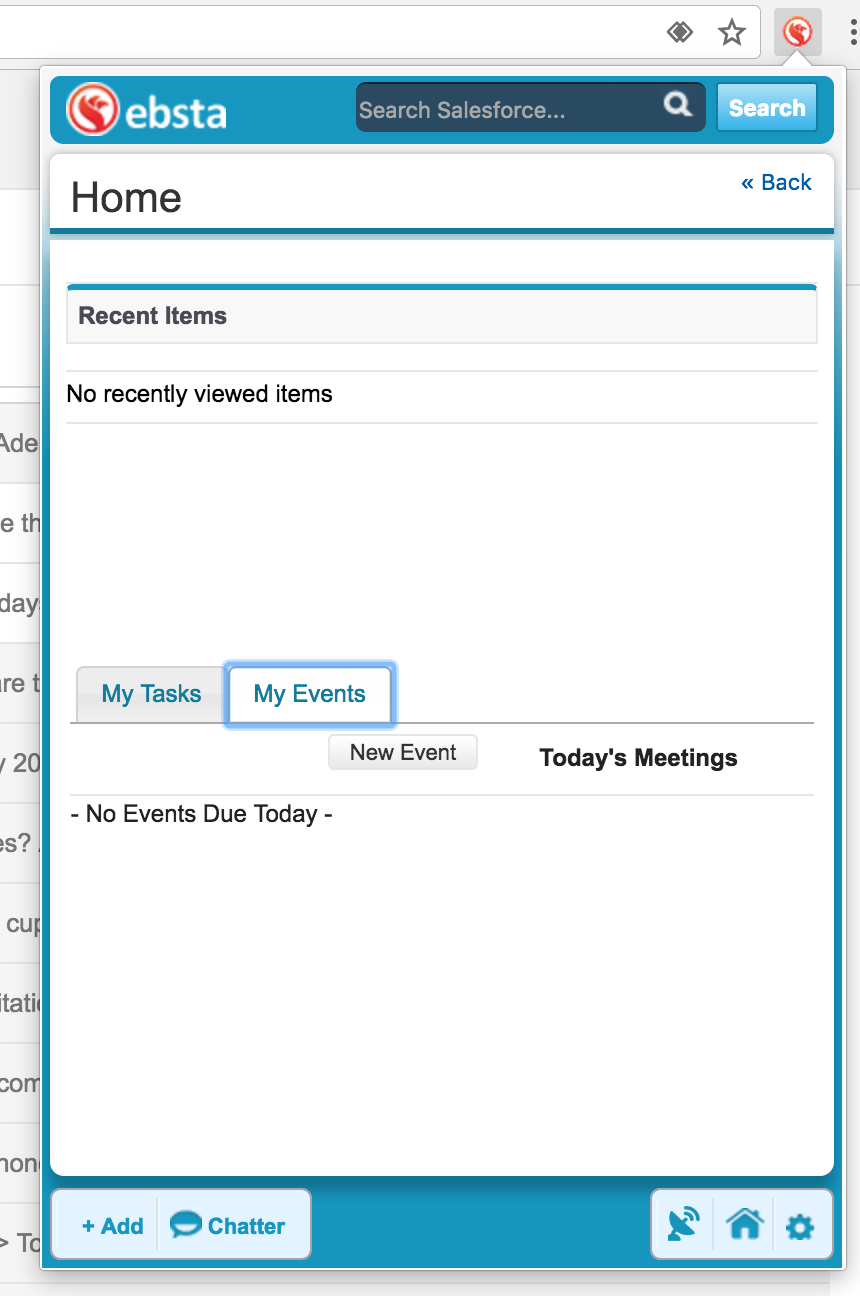860x1296 pixels.
Task: Click the + Add button
Action: [x=112, y=1225]
